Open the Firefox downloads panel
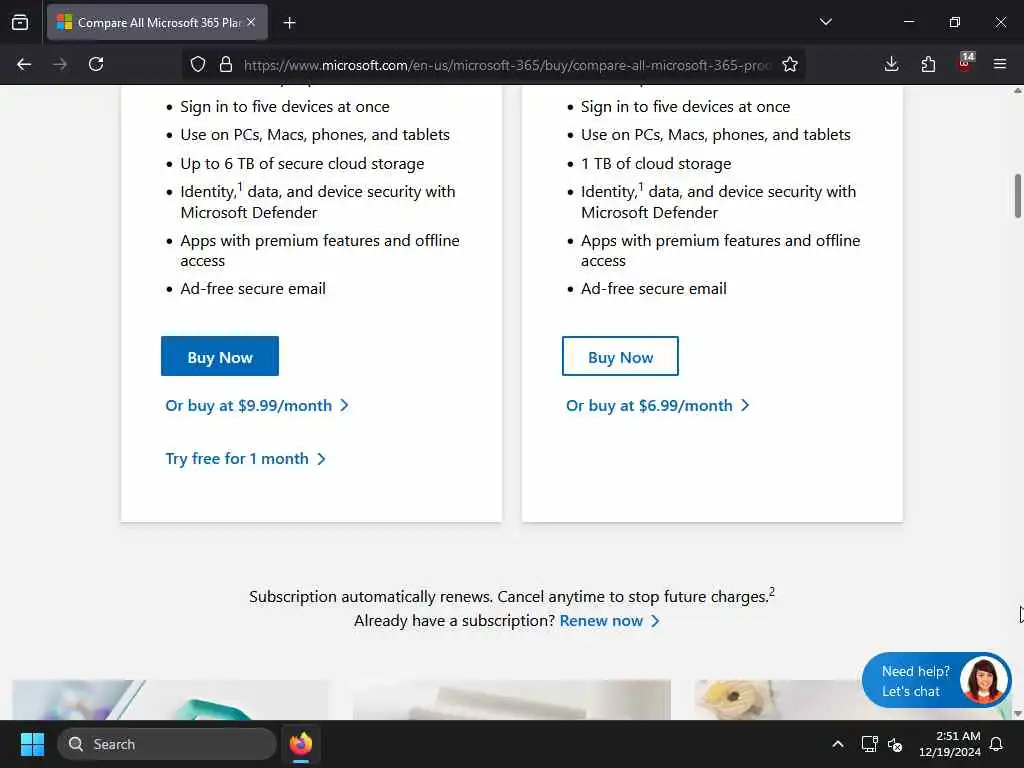This screenshot has height=768, width=1024. pyautogui.click(x=891, y=64)
